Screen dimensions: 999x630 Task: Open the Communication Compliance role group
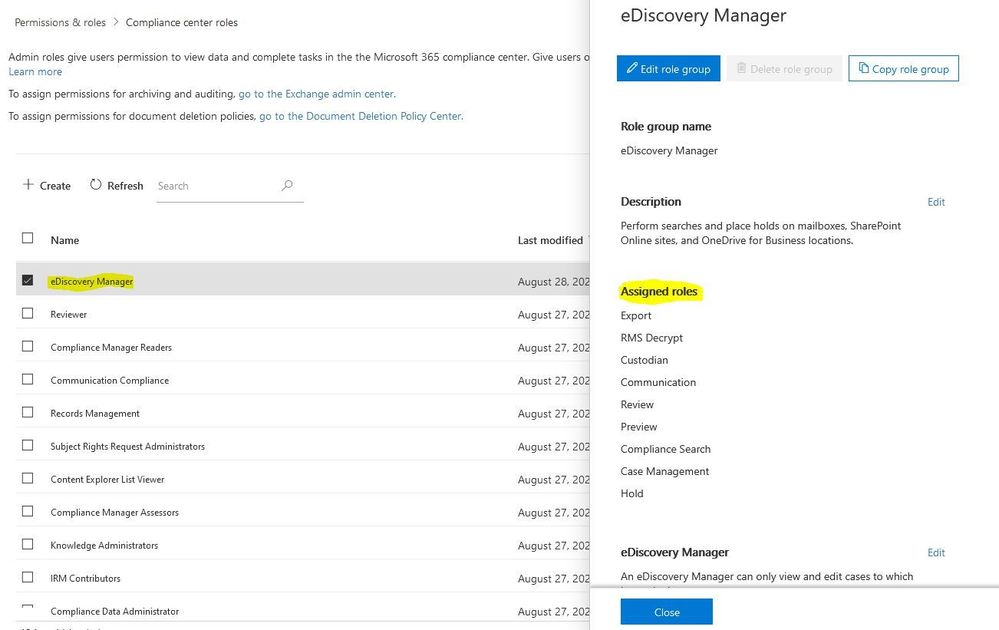pyautogui.click(x=110, y=380)
